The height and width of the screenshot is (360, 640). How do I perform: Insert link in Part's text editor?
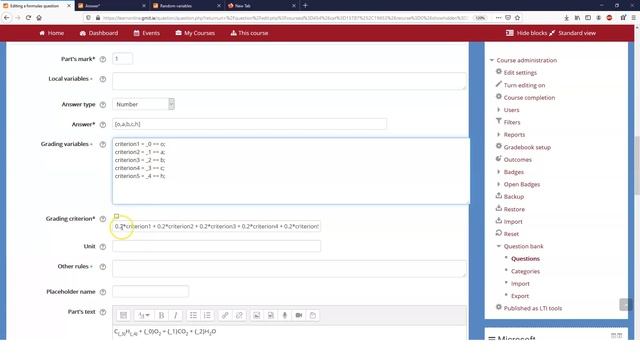pyautogui.click(x=225, y=316)
